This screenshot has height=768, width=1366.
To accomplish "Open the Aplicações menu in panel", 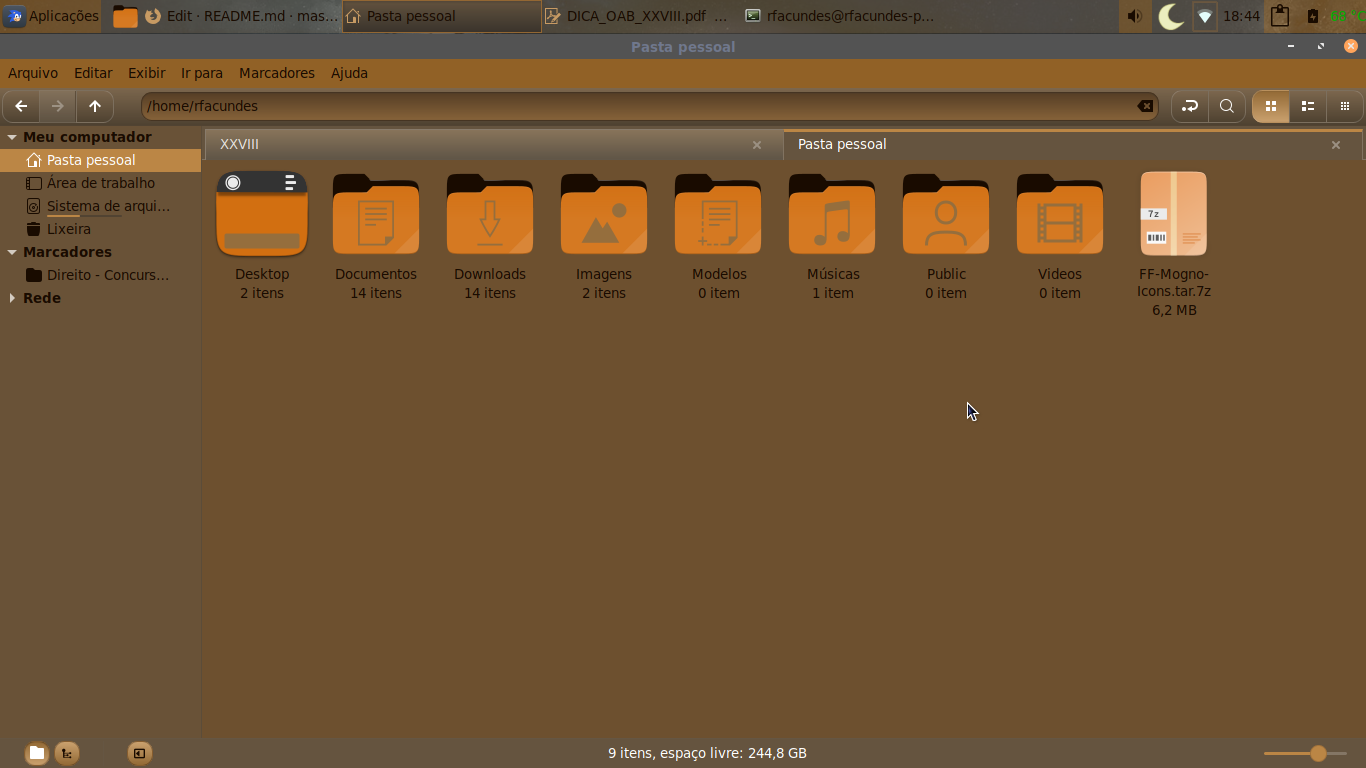I will (x=52, y=16).
